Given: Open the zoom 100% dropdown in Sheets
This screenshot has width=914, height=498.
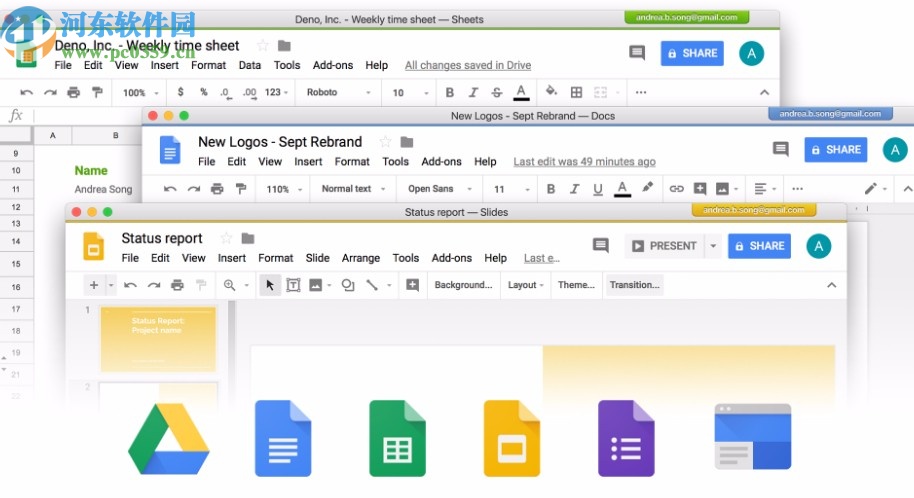Looking at the screenshot, I should click(x=140, y=93).
